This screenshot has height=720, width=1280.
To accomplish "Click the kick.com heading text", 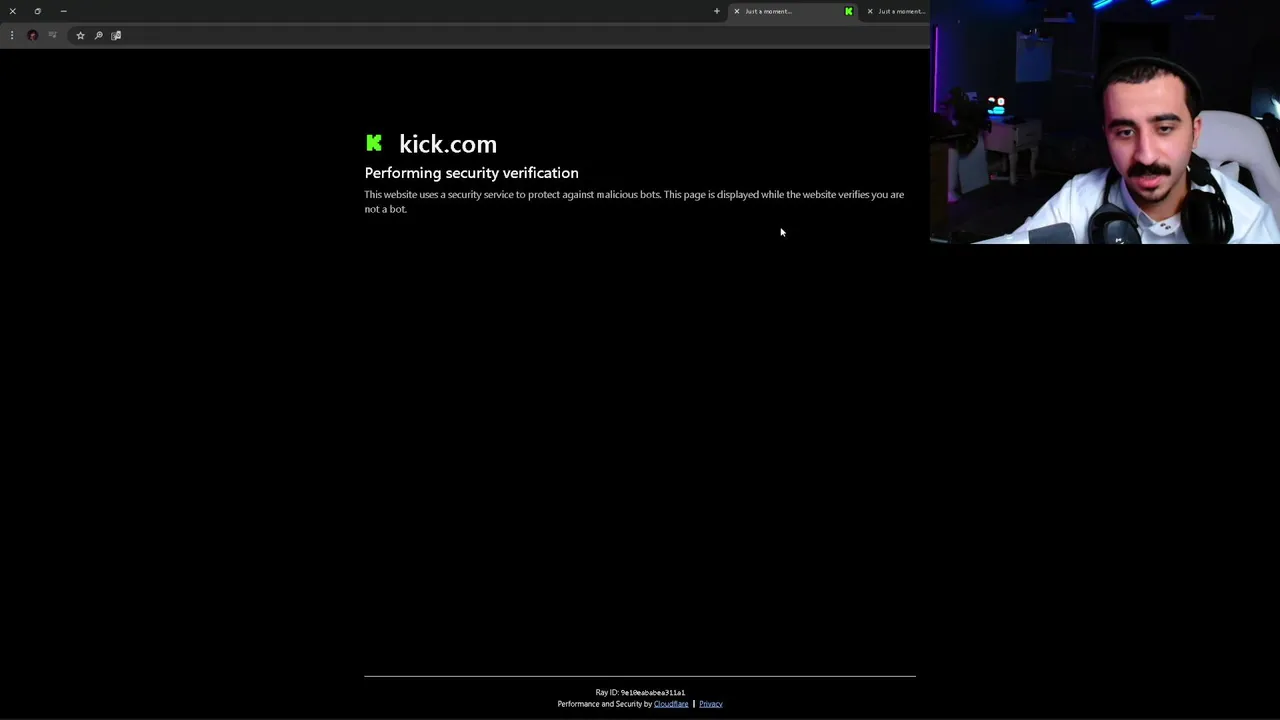I will tap(448, 144).
